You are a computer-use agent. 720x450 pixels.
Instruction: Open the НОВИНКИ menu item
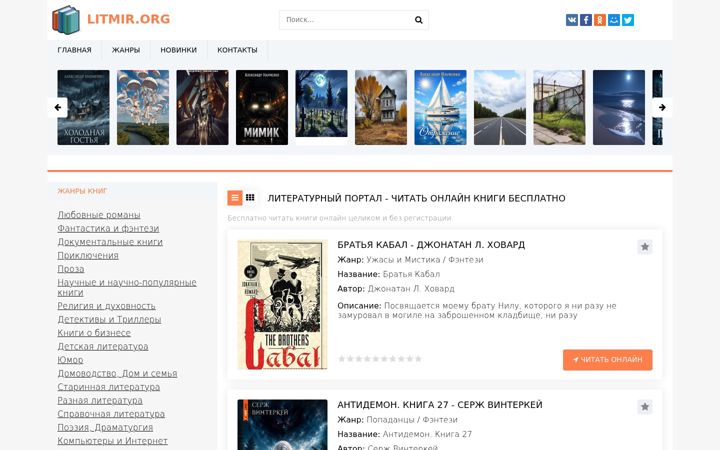[179, 50]
